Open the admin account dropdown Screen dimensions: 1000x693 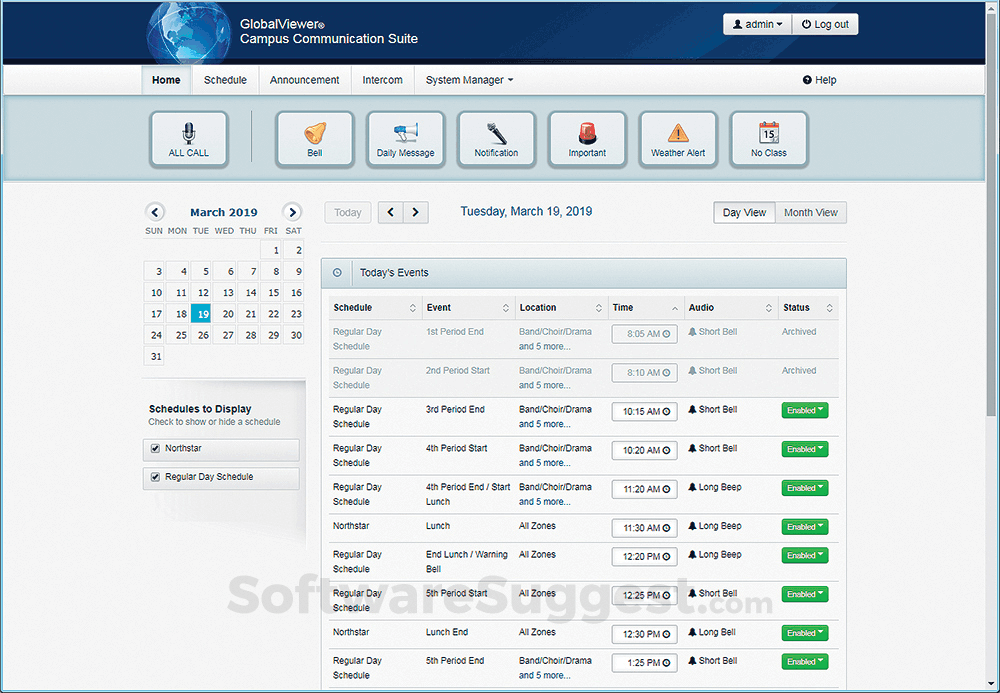pos(757,23)
